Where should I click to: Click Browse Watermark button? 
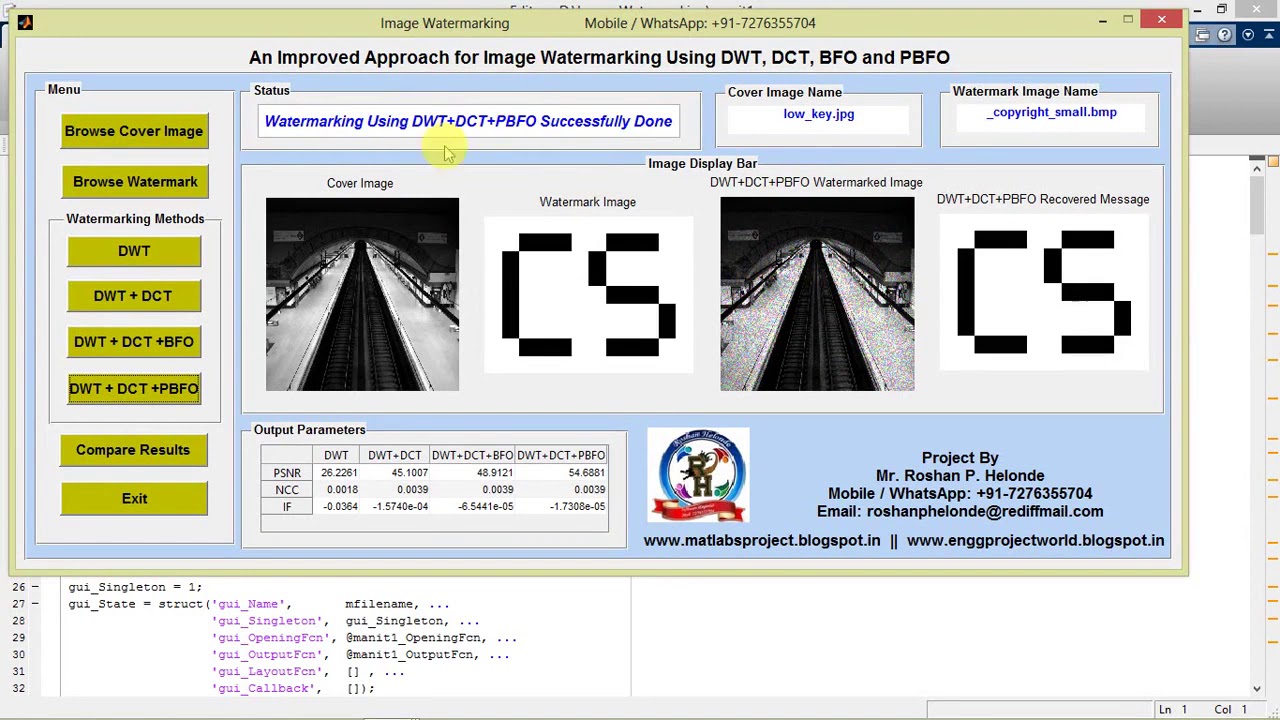pyautogui.click(x=135, y=181)
